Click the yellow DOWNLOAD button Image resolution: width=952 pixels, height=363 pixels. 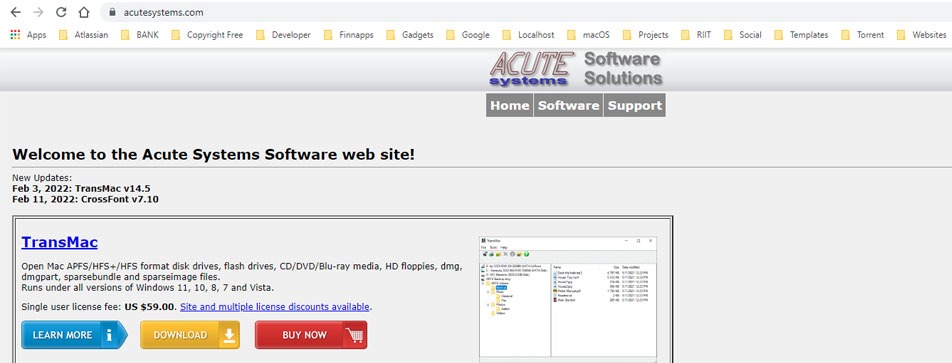(189, 334)
